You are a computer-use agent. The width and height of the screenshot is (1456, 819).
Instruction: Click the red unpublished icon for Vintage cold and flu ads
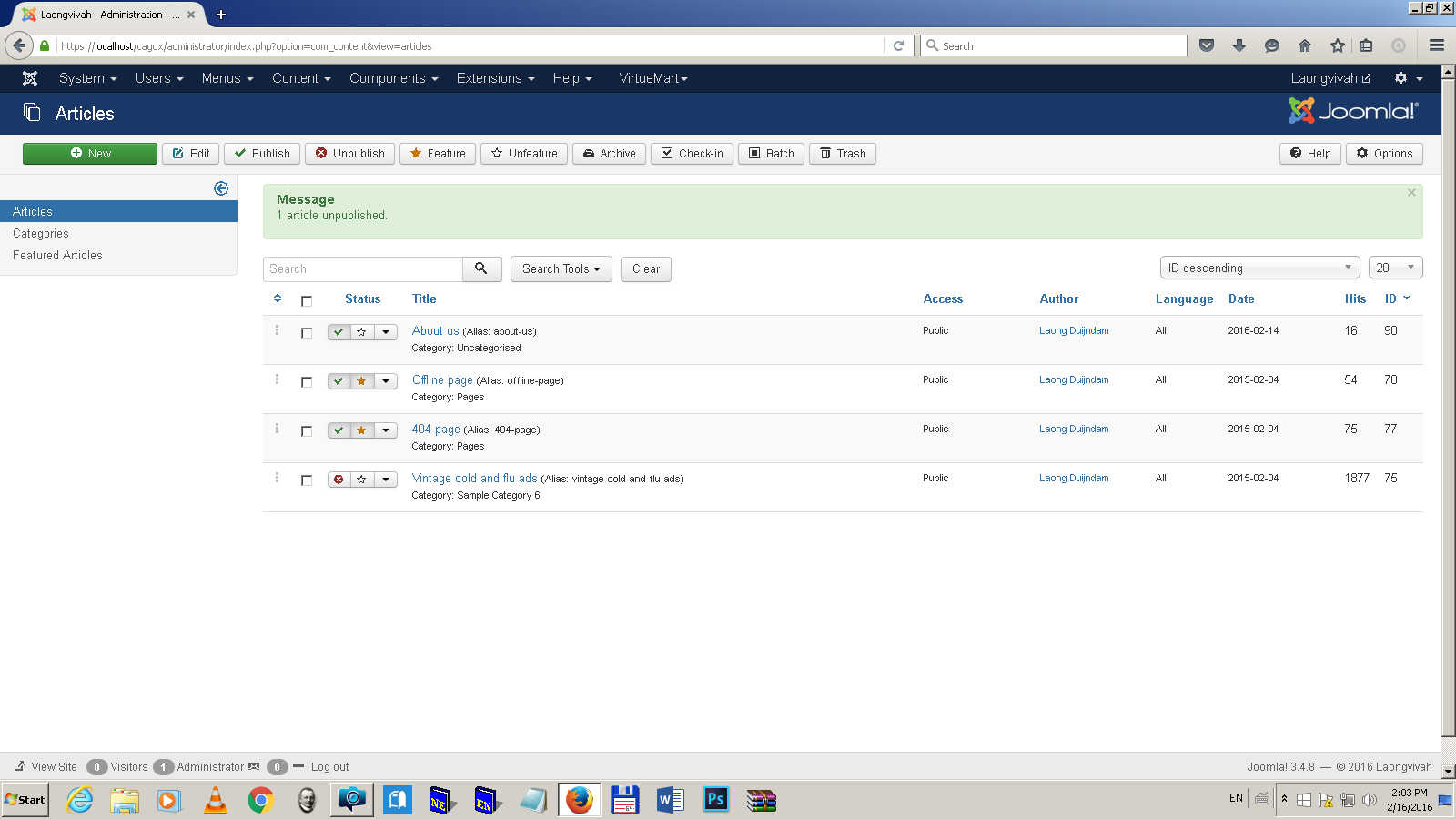click(339, 480)
